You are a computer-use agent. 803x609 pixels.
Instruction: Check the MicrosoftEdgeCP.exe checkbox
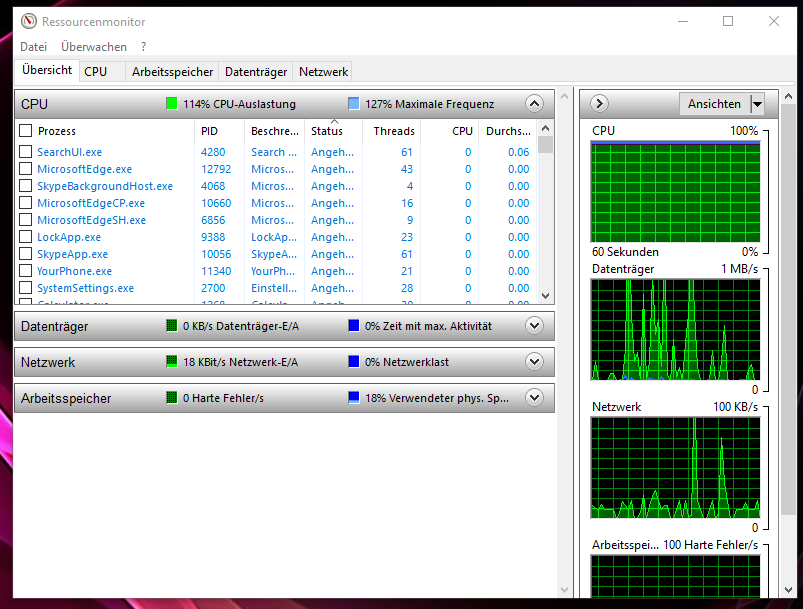coord(26,203)
